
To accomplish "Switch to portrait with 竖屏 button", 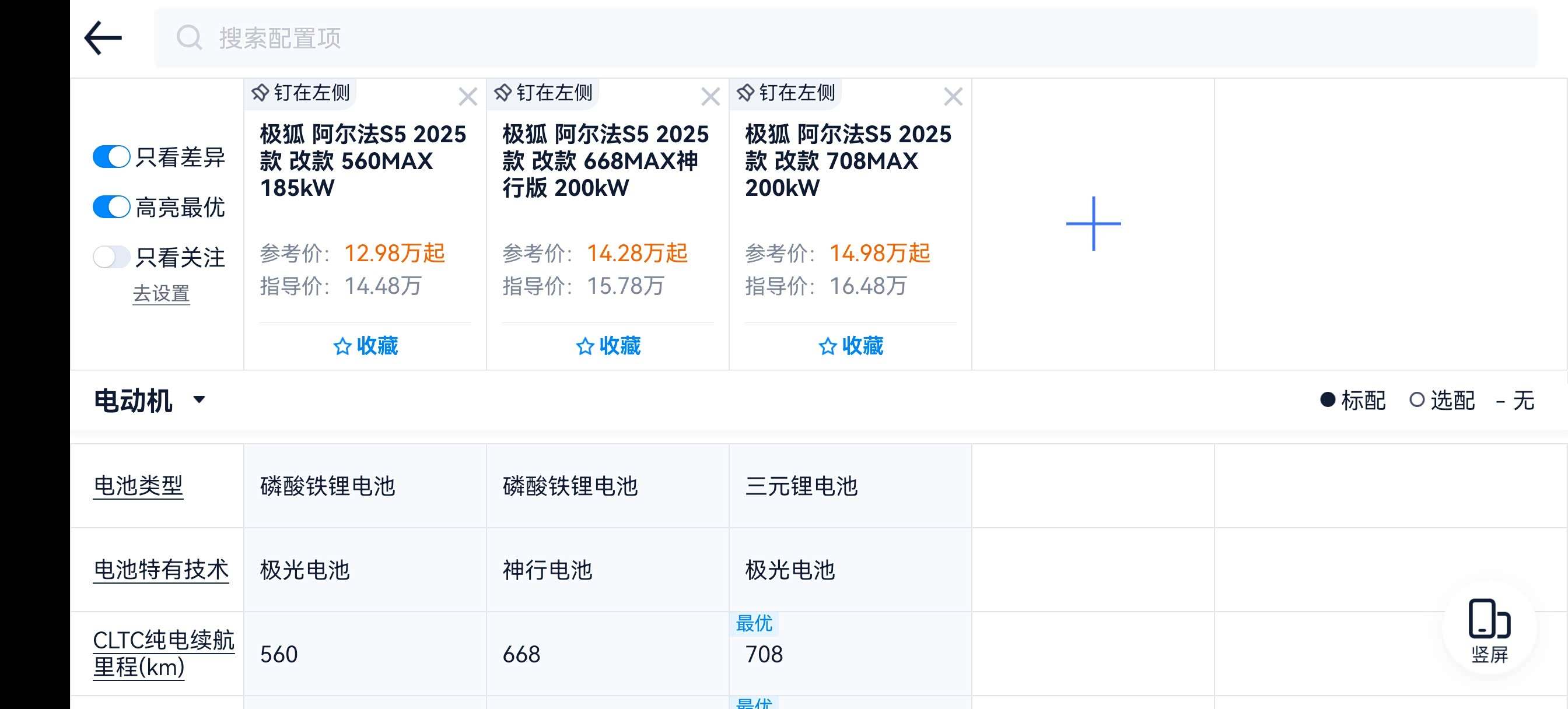I will coord(1489,630).
